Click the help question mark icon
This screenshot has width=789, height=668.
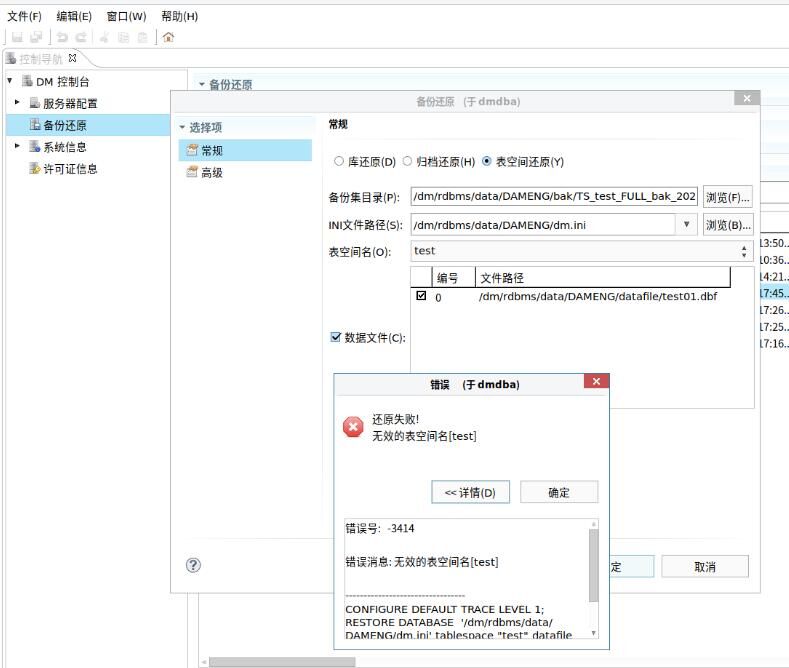click(193, 565)
